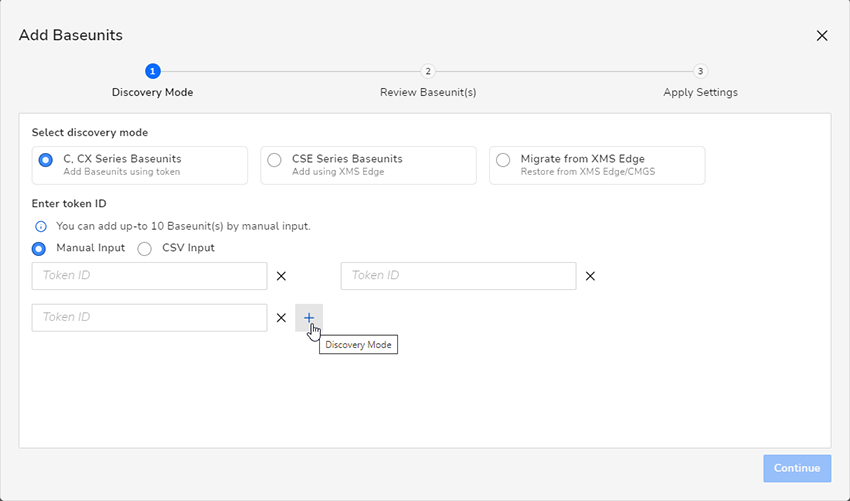Select CSE Series Baseunits discovery mode
Screen dimensions: 850x501
[x=369, y=165]
